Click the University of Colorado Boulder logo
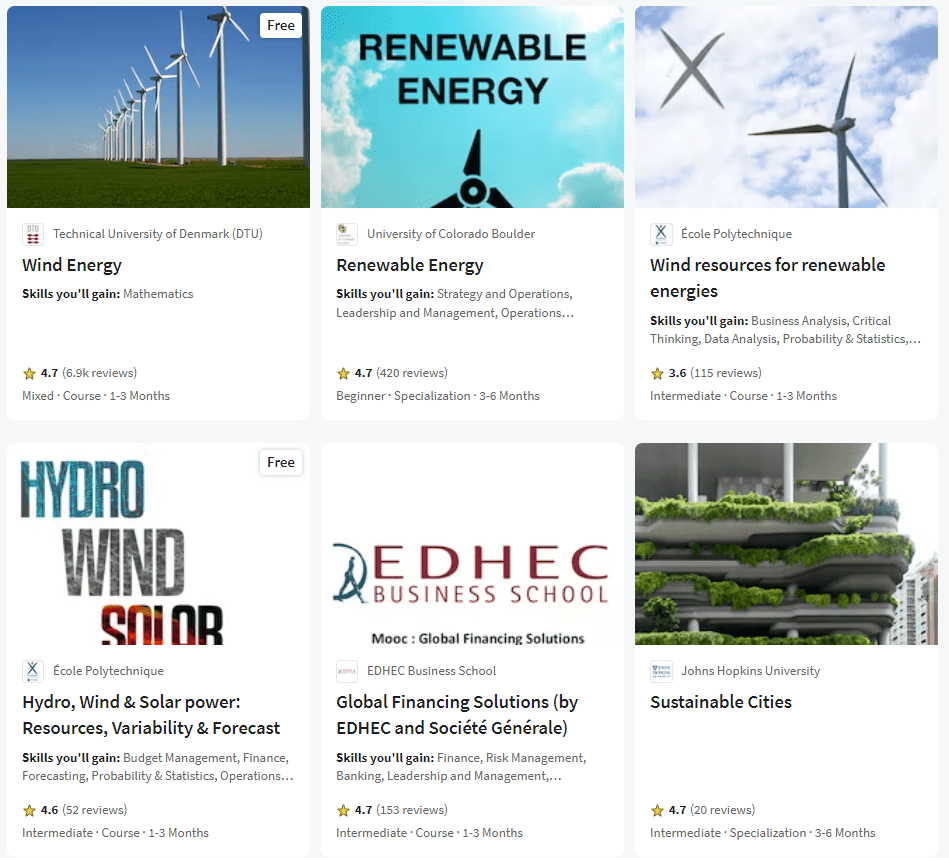Image resolution: width=949 pixels, height=858 pixels. [347, 234]
